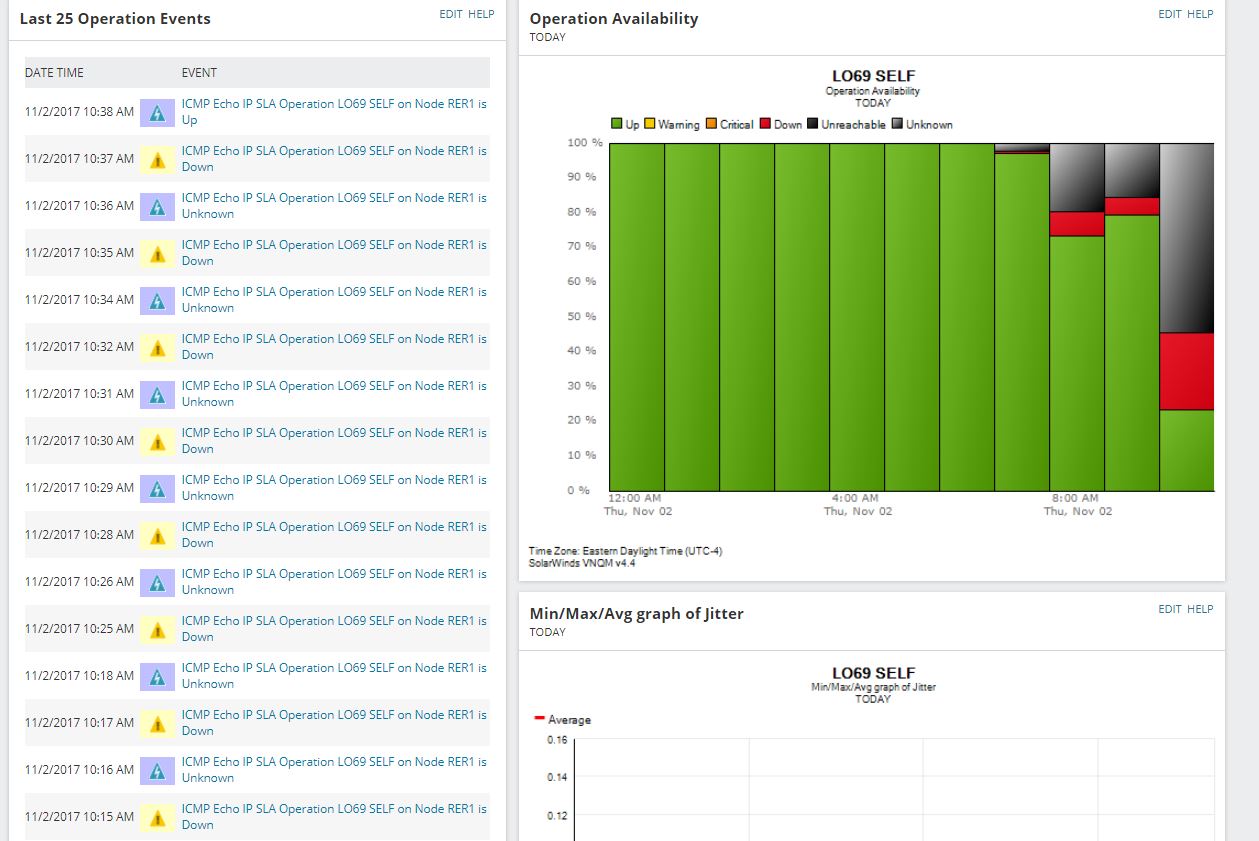The width and height of the screenshot is (1259, 841).
Task: Click the yellow warning icon at 10:35 AM
Action: 157,253
